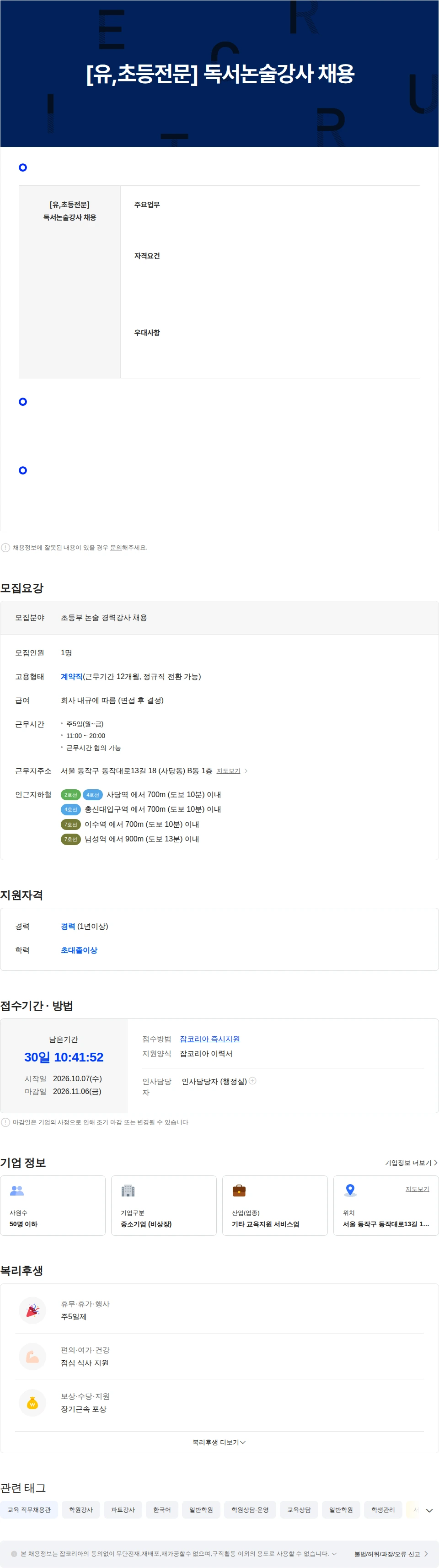Click the money bag icon for 보상·수당·지원
Screen dimensions: 439x1568
pyautogui.click(x=33, y=1402)
